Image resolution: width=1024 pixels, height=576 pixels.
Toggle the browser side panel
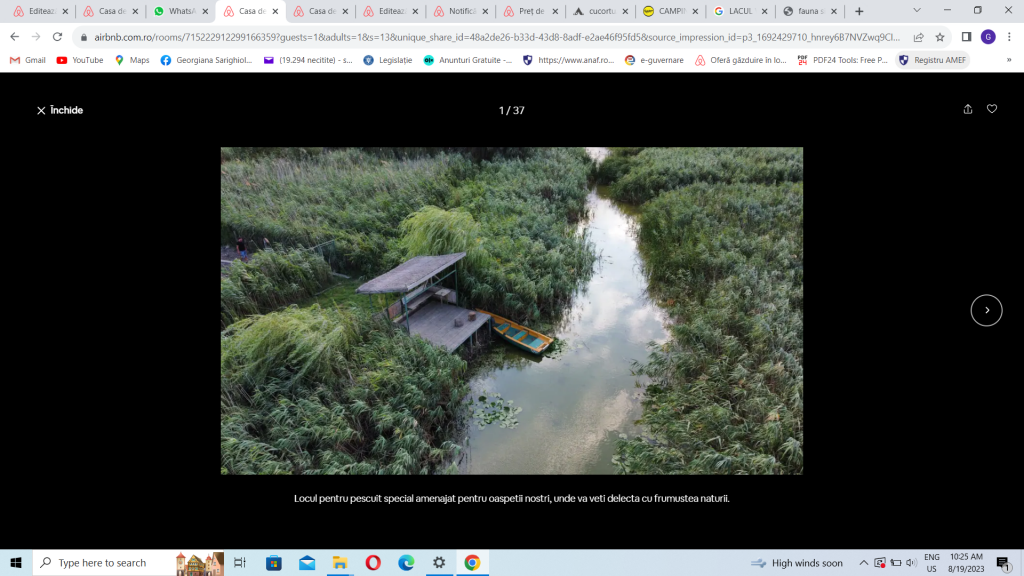click(966, 37)
